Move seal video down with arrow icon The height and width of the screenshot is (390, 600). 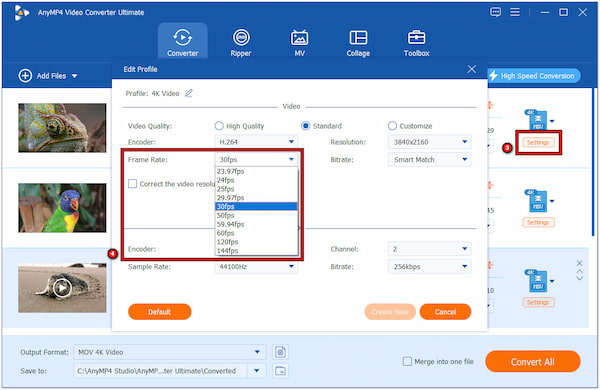[x=579, y=278]
